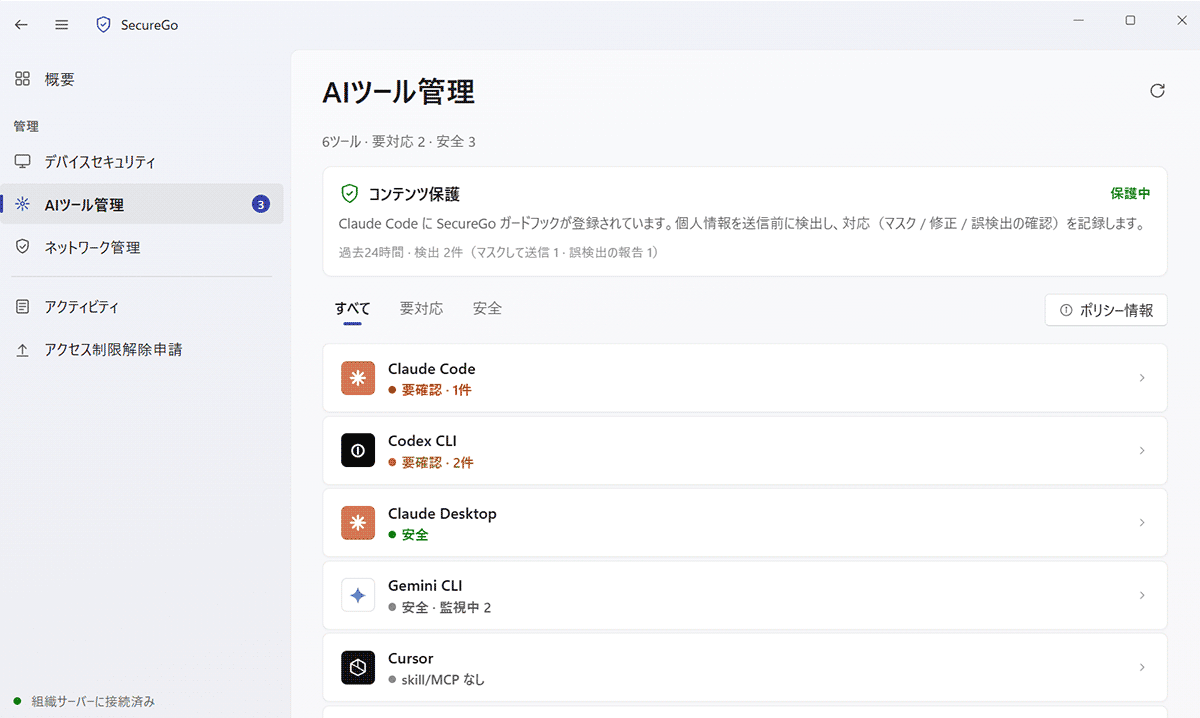
Task: Go back with the arrow icon
Action: [22, 25]
